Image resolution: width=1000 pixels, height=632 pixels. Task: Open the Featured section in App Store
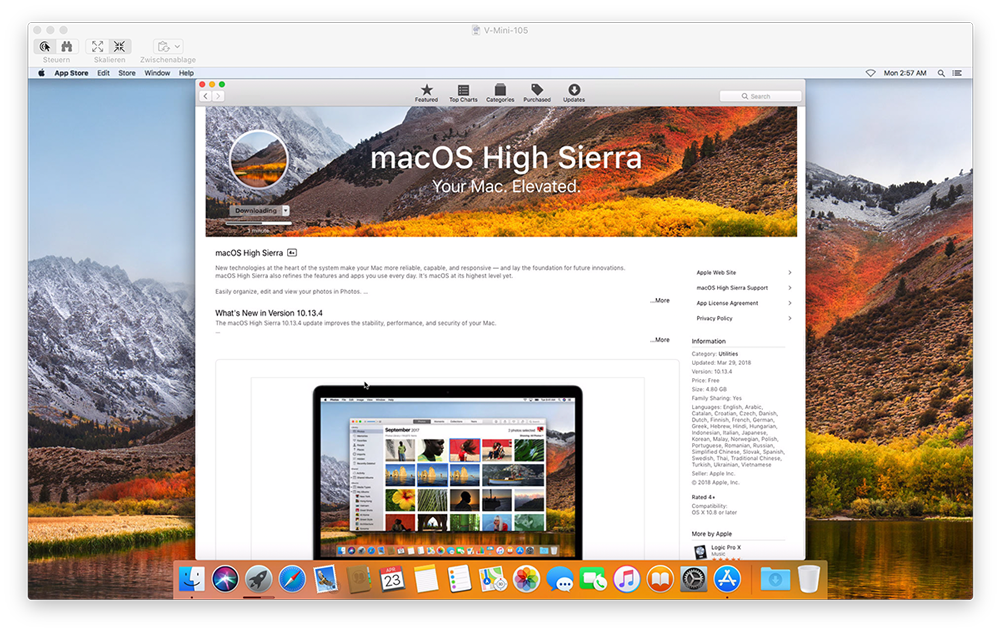(426, 93)
